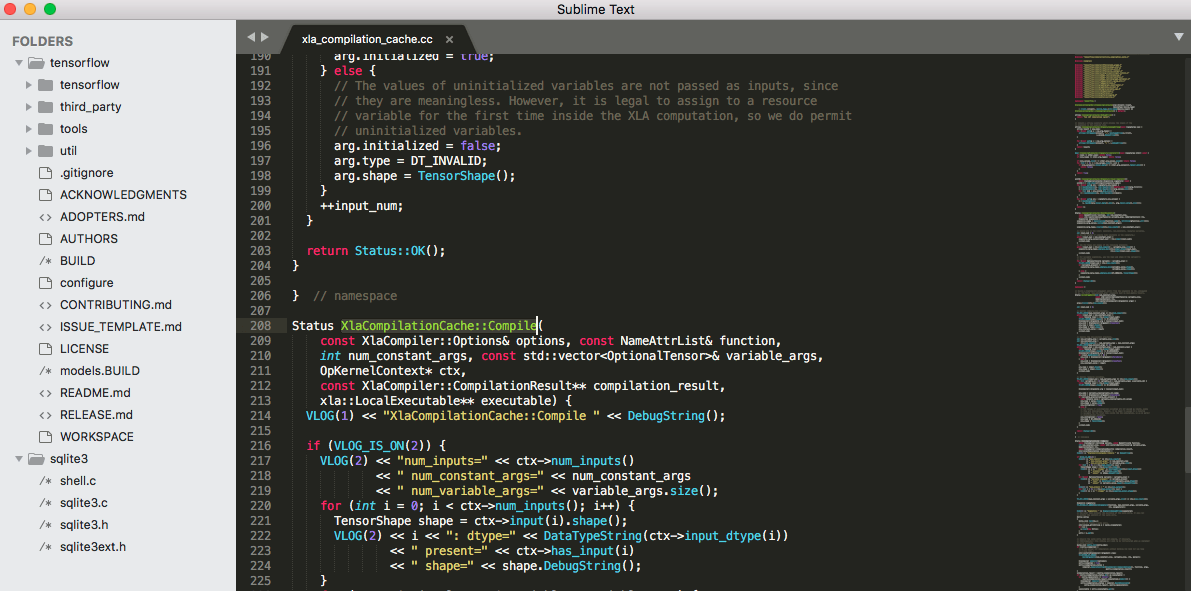Image resolution: width=1191 pixels, height=591 pixels.
Task: Go to next tab with right arrow
Action: 265,36
